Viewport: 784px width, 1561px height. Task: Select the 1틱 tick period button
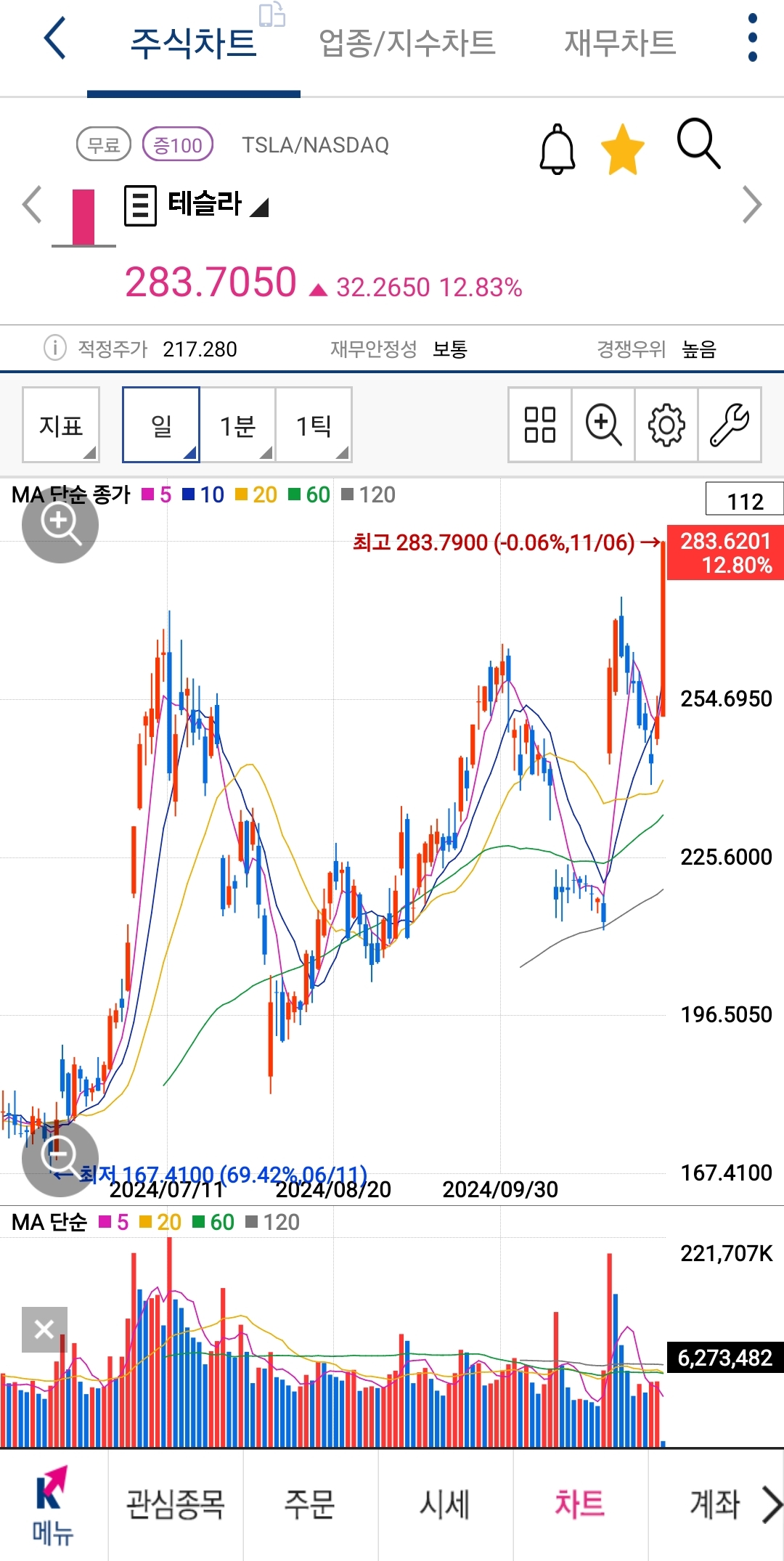click(x=314, y=425)
